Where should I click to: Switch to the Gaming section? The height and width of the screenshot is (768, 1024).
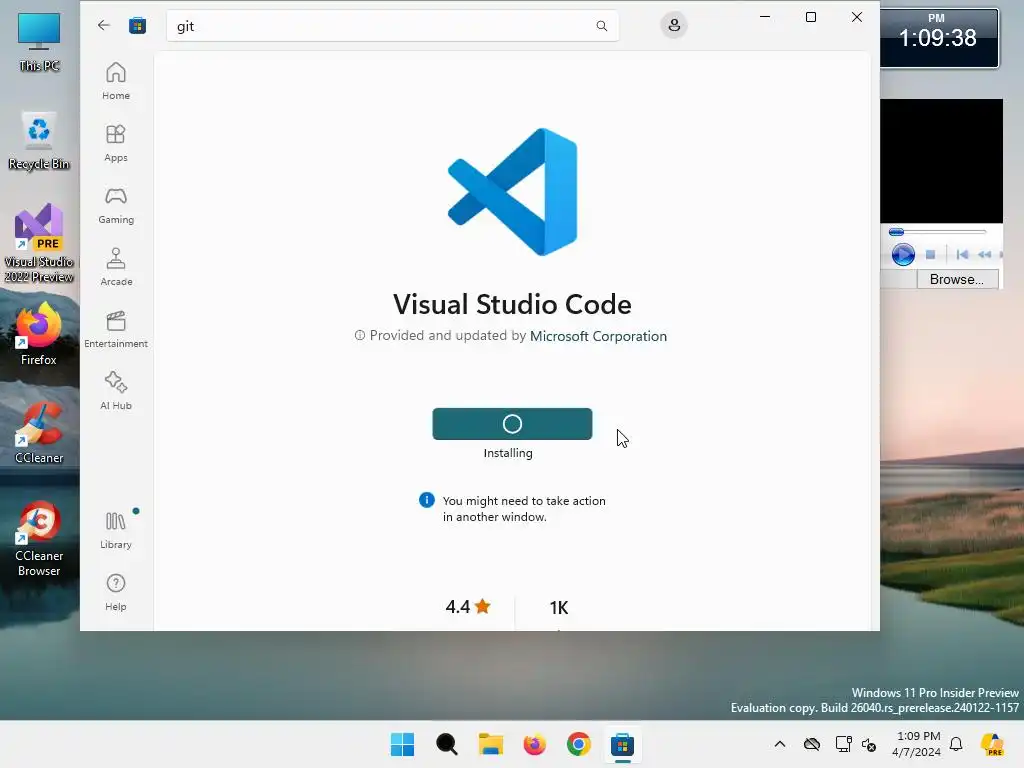pos(116,205)
